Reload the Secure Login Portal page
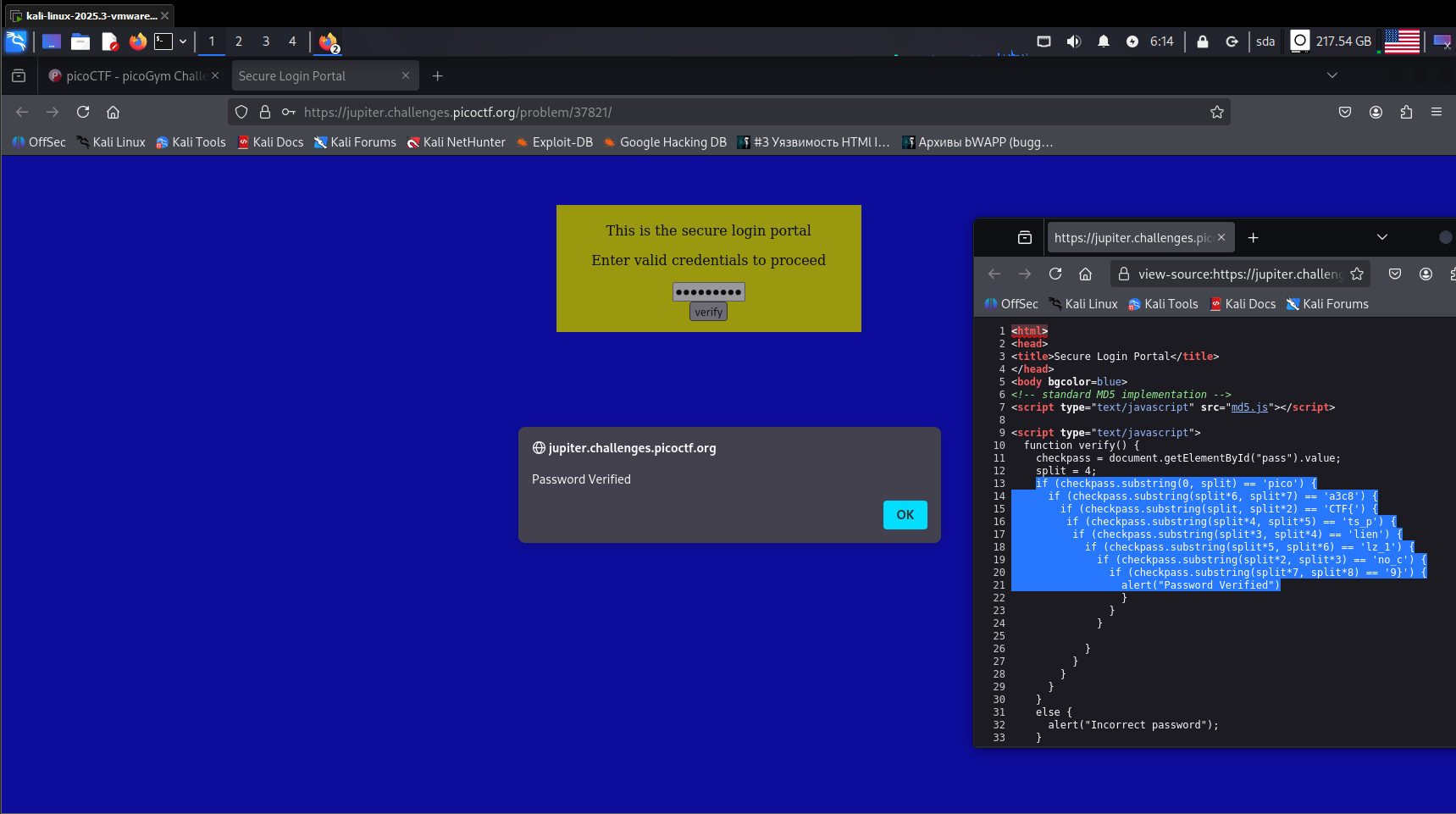Screen dimensions: 1456x814 click(x=83, y=112)
